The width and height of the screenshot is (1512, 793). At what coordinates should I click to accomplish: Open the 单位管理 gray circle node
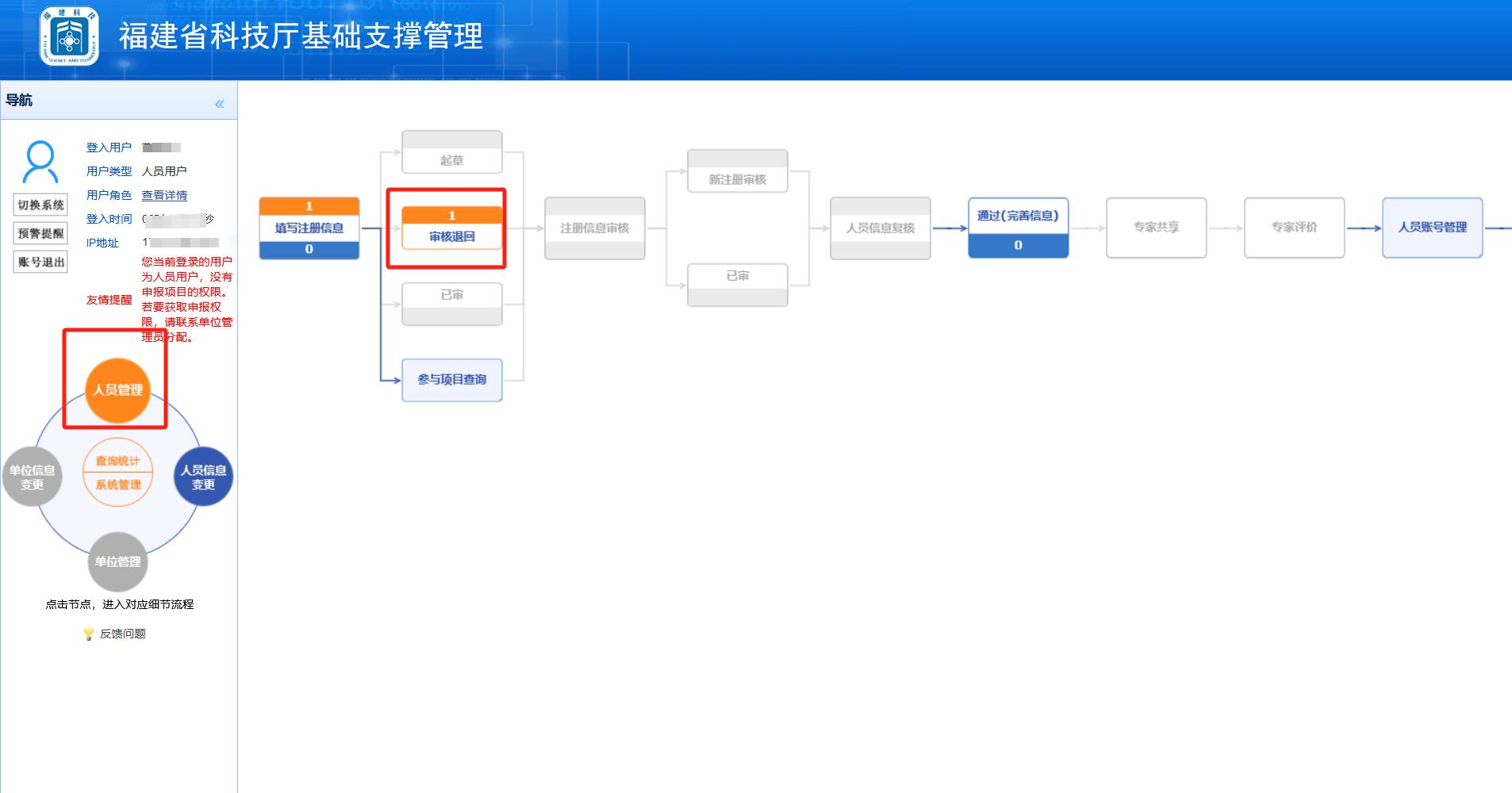click(x=117, y=561)
